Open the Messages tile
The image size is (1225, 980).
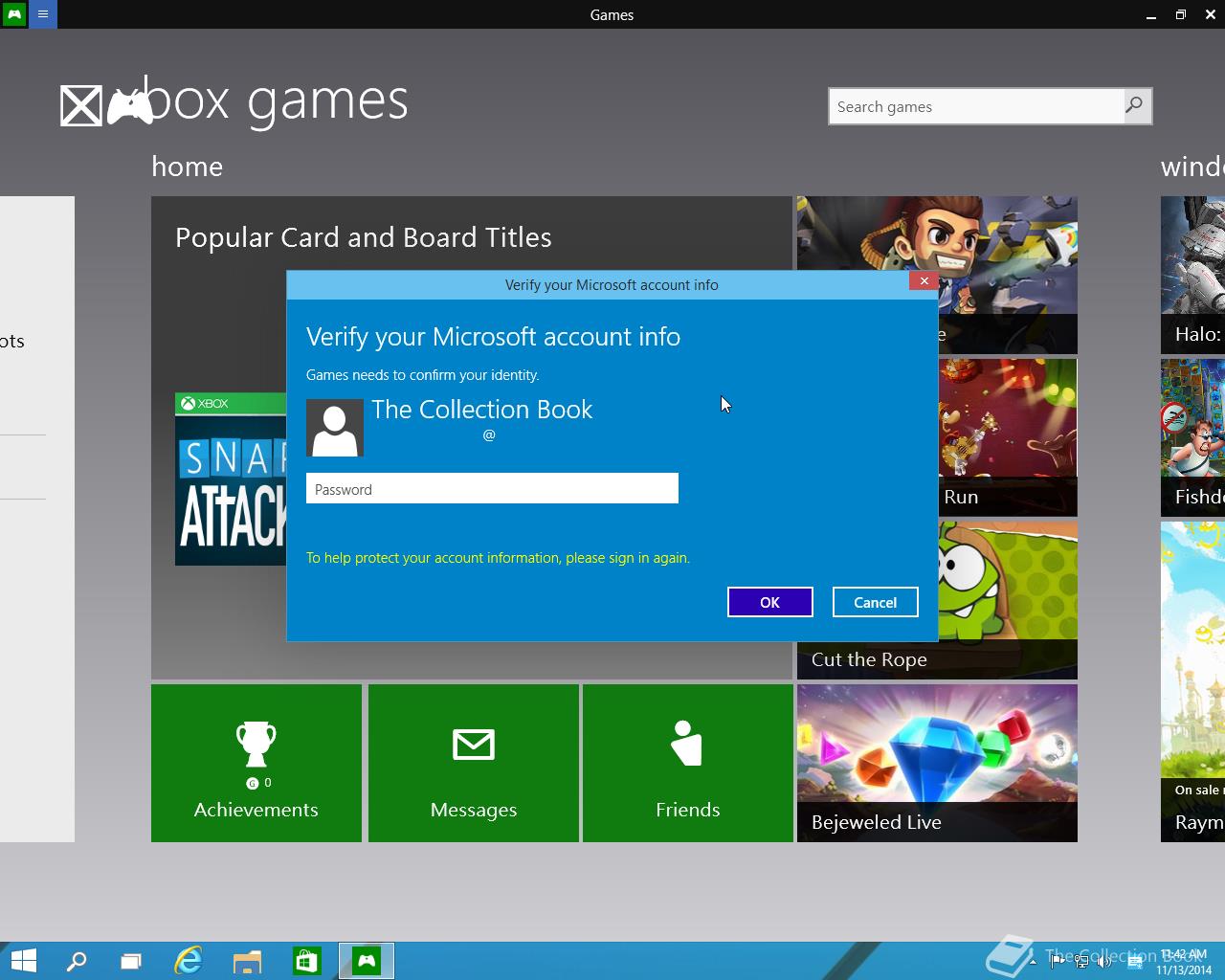[474, 763]
